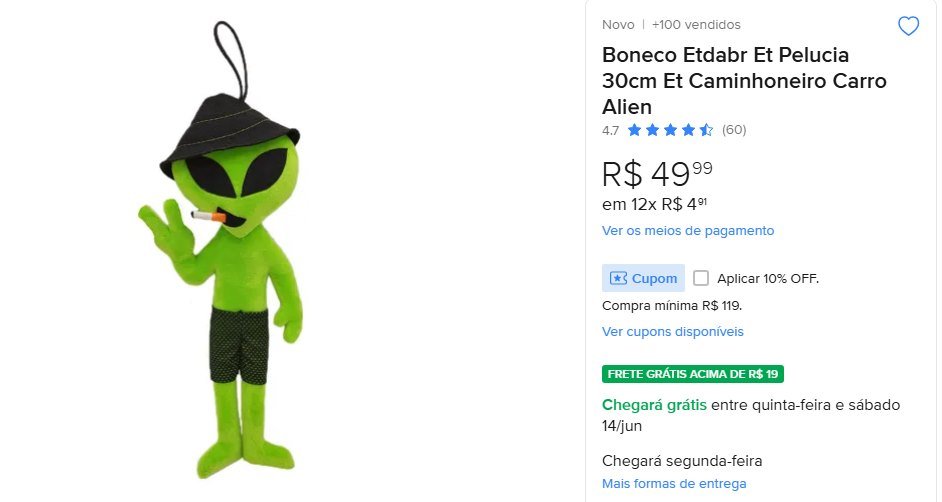Add product to favorites with heart icon
Viewport: 942px width, 502px height.
(908, 26)
